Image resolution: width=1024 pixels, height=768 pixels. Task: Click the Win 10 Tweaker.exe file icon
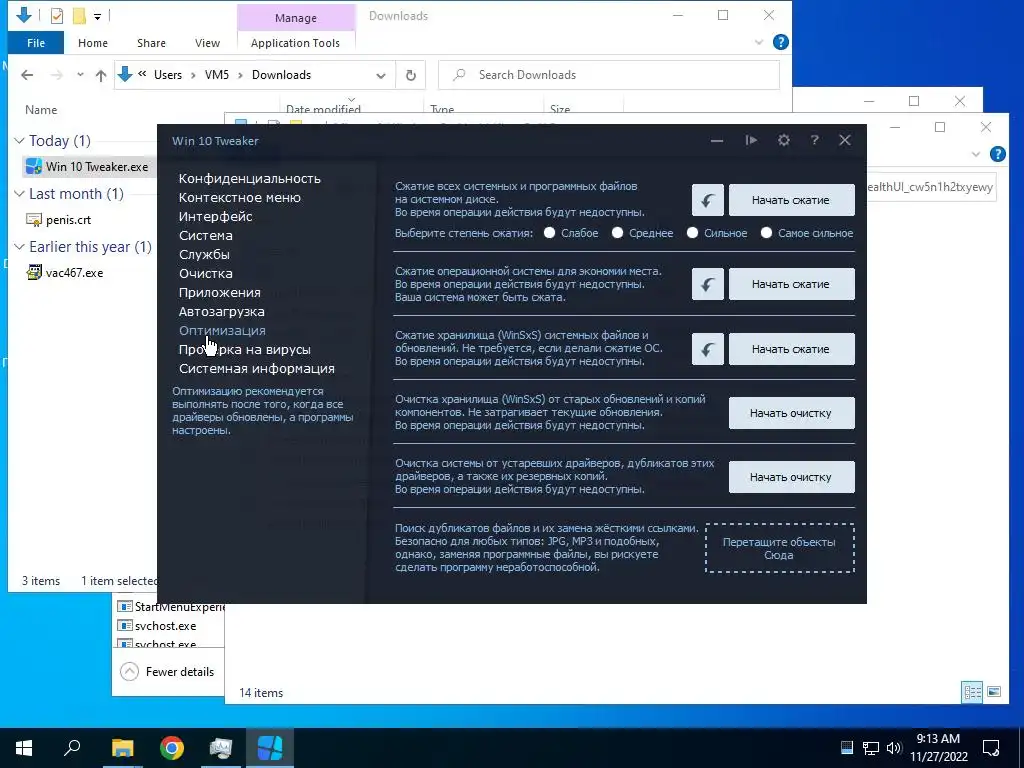coord(34,167)
